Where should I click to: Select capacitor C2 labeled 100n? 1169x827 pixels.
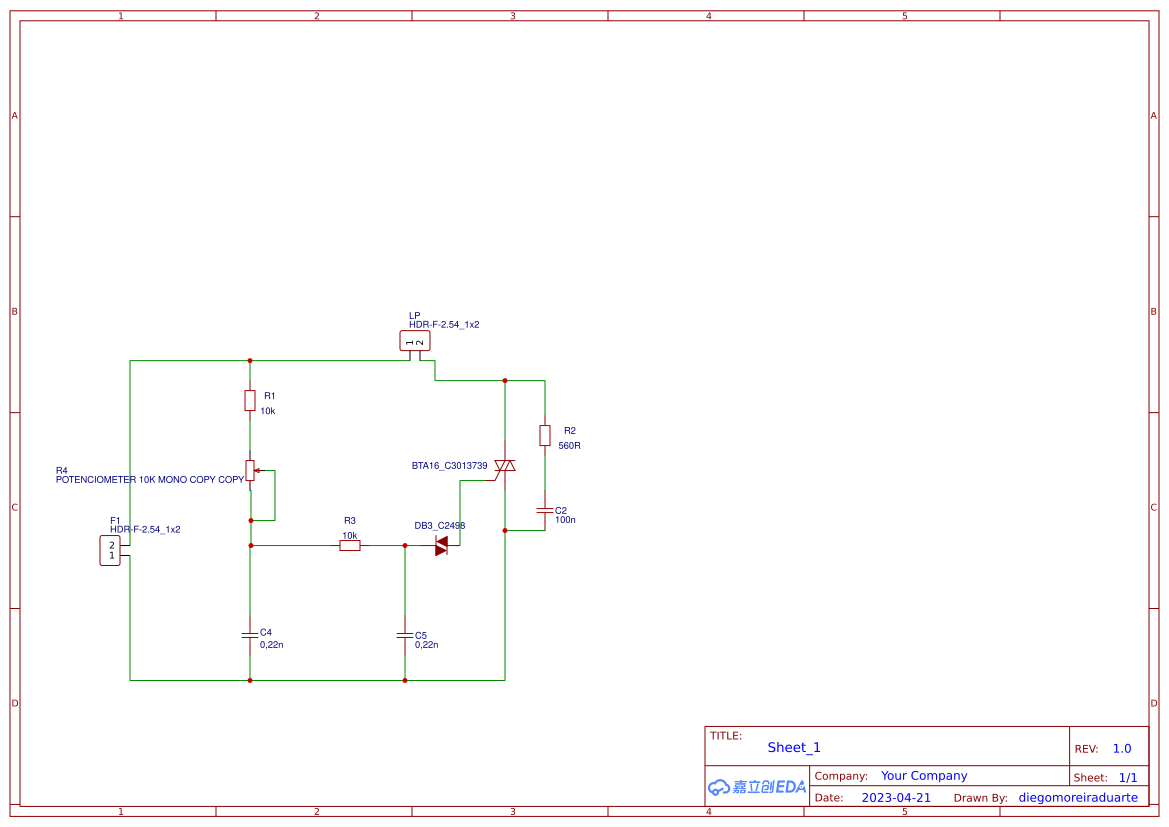tap(545, 510)
